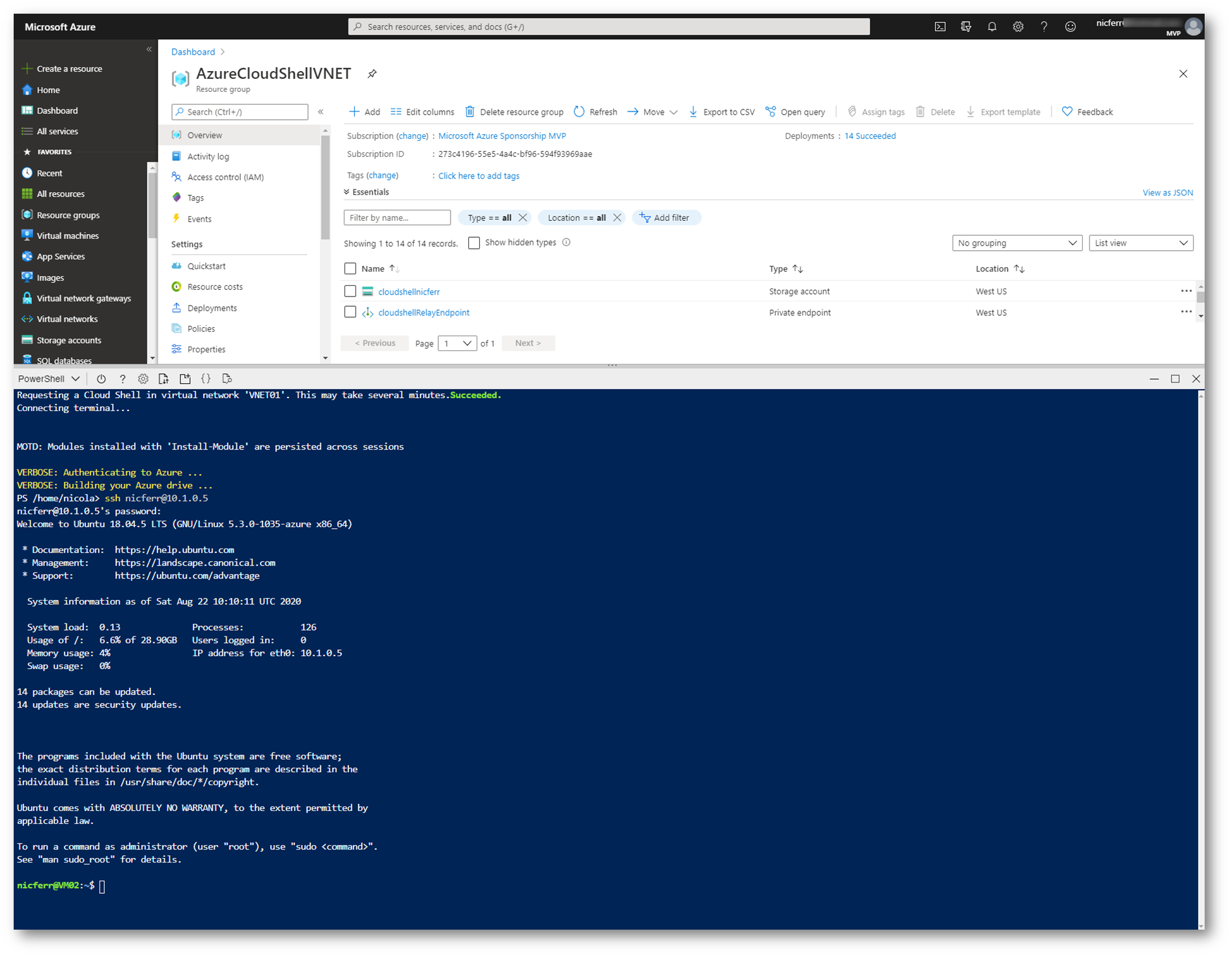
Task: Open Microsoft Azure Sponsorship MVP link
Action: tap(502, 136)
